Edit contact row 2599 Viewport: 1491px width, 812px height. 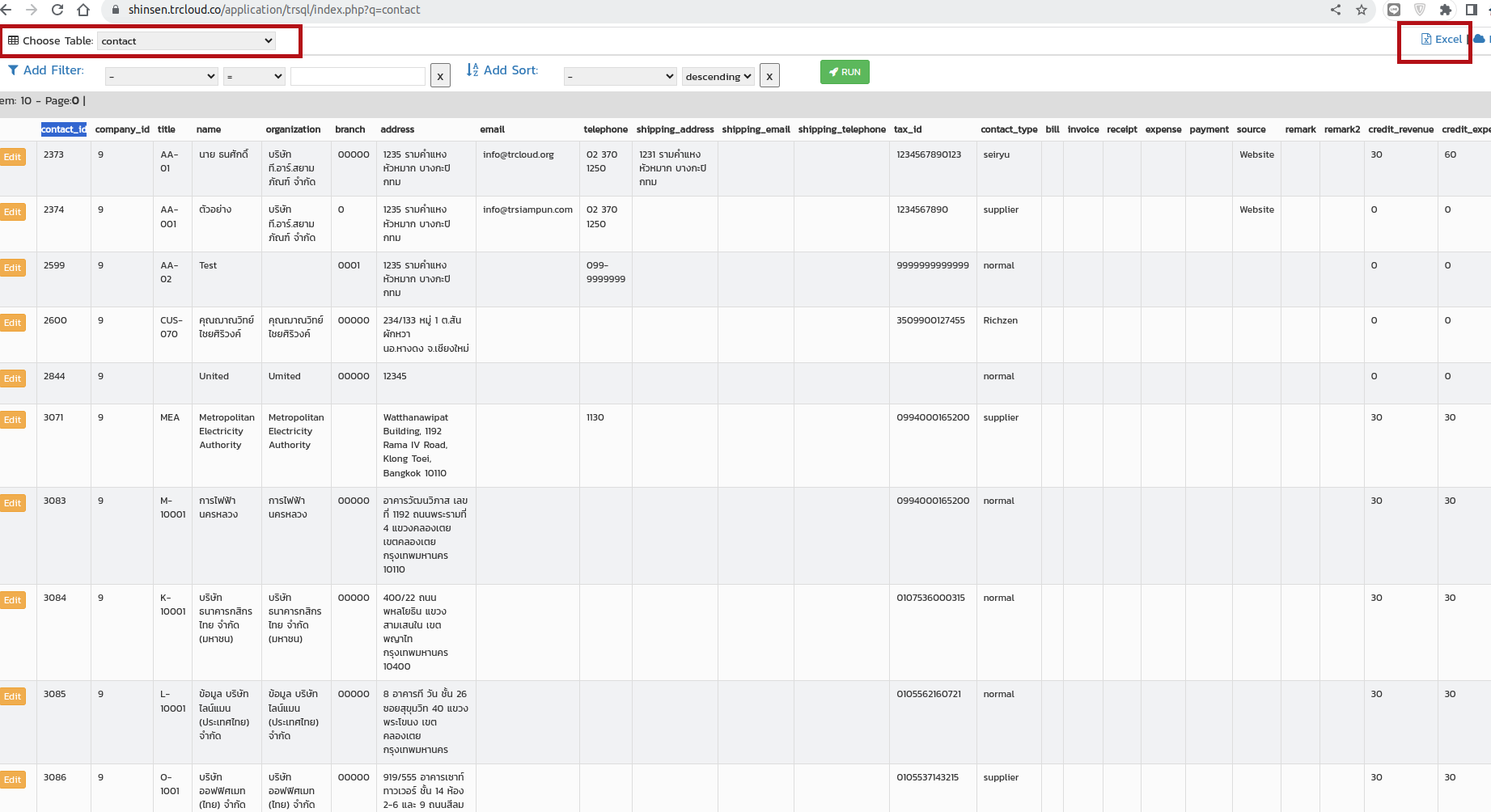(12, 268)
